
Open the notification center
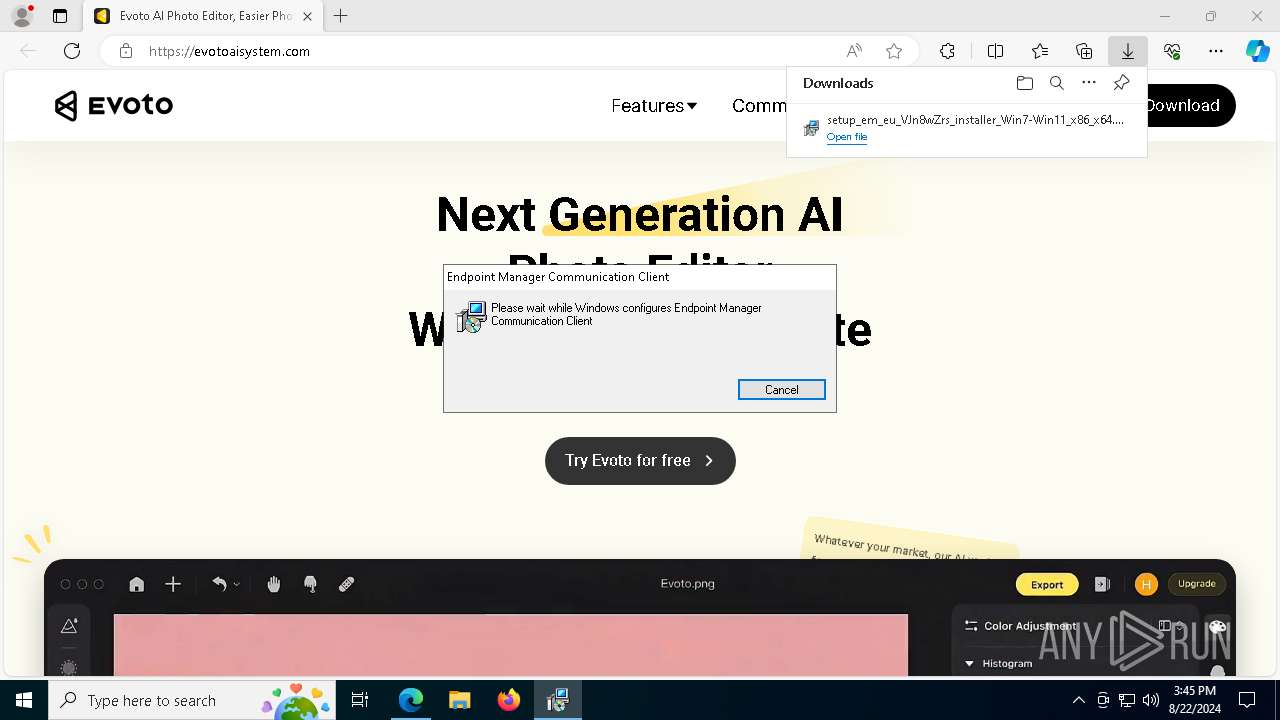1247,701
